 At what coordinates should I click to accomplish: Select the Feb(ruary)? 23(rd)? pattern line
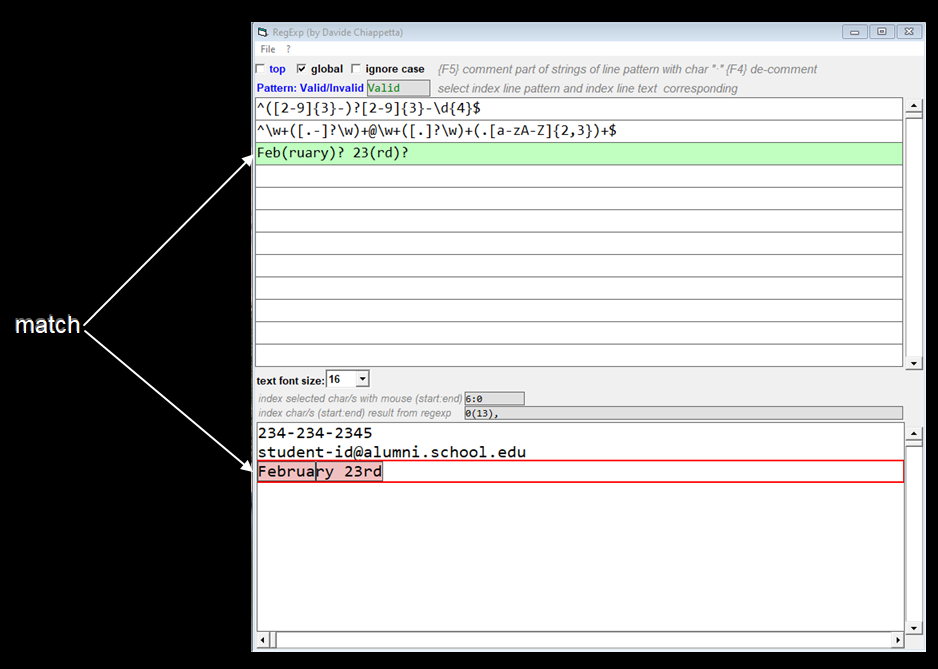click(x=578, y=153)
